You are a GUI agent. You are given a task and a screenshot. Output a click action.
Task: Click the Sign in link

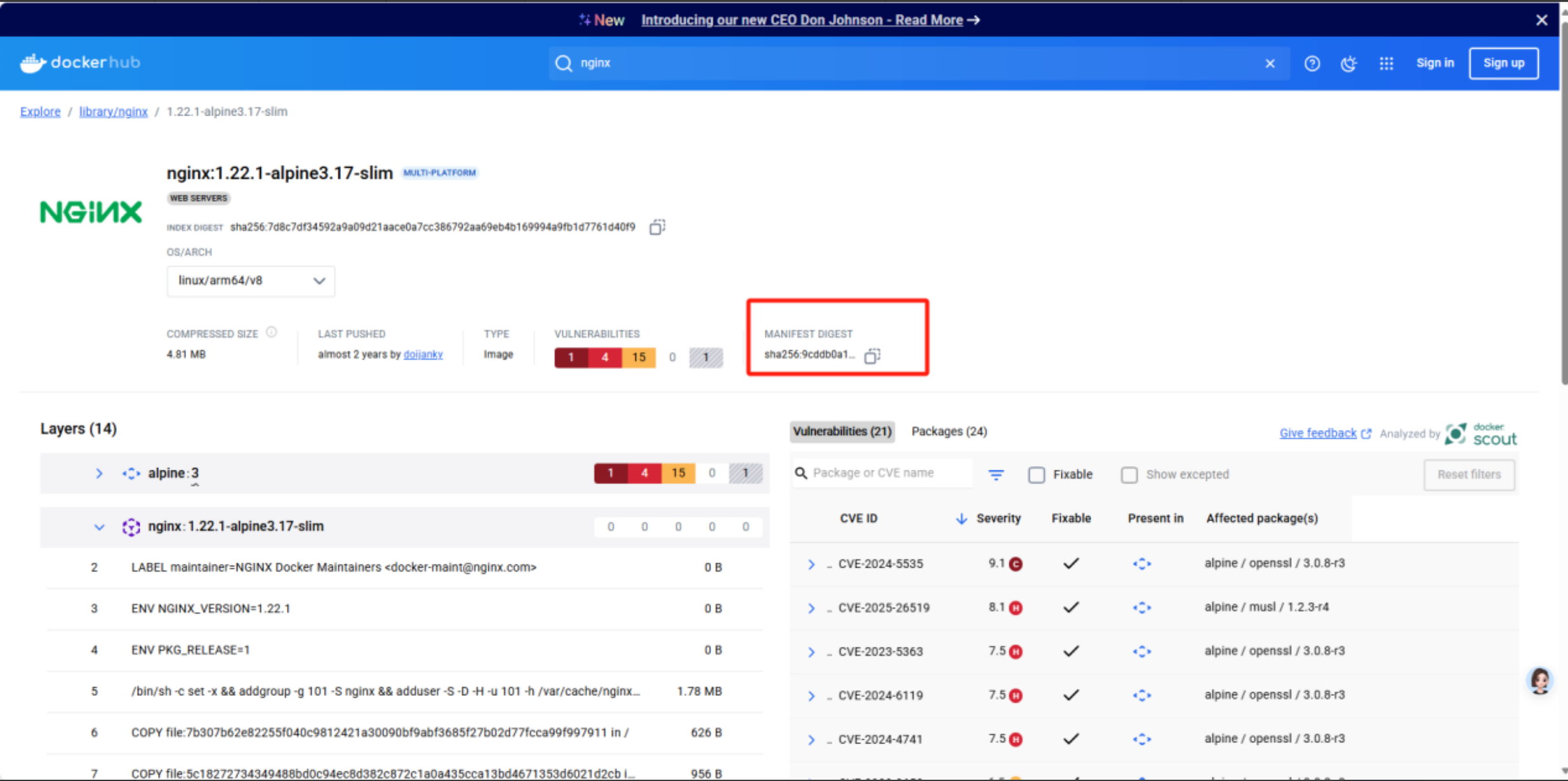point(1435,63)
